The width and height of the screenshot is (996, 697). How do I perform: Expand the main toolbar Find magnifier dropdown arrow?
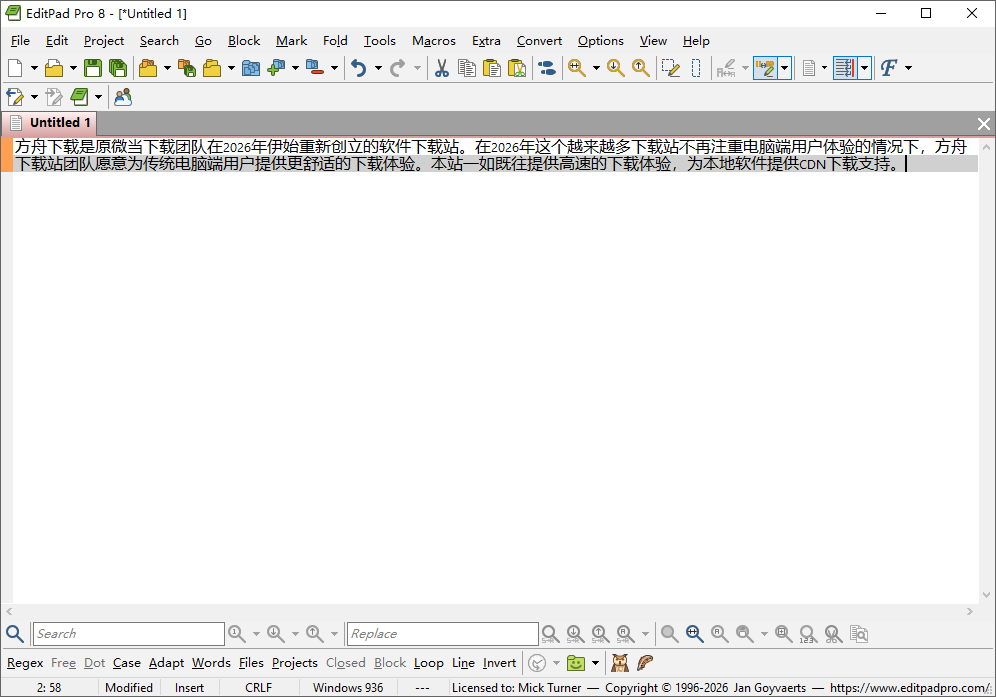[596, 68]
